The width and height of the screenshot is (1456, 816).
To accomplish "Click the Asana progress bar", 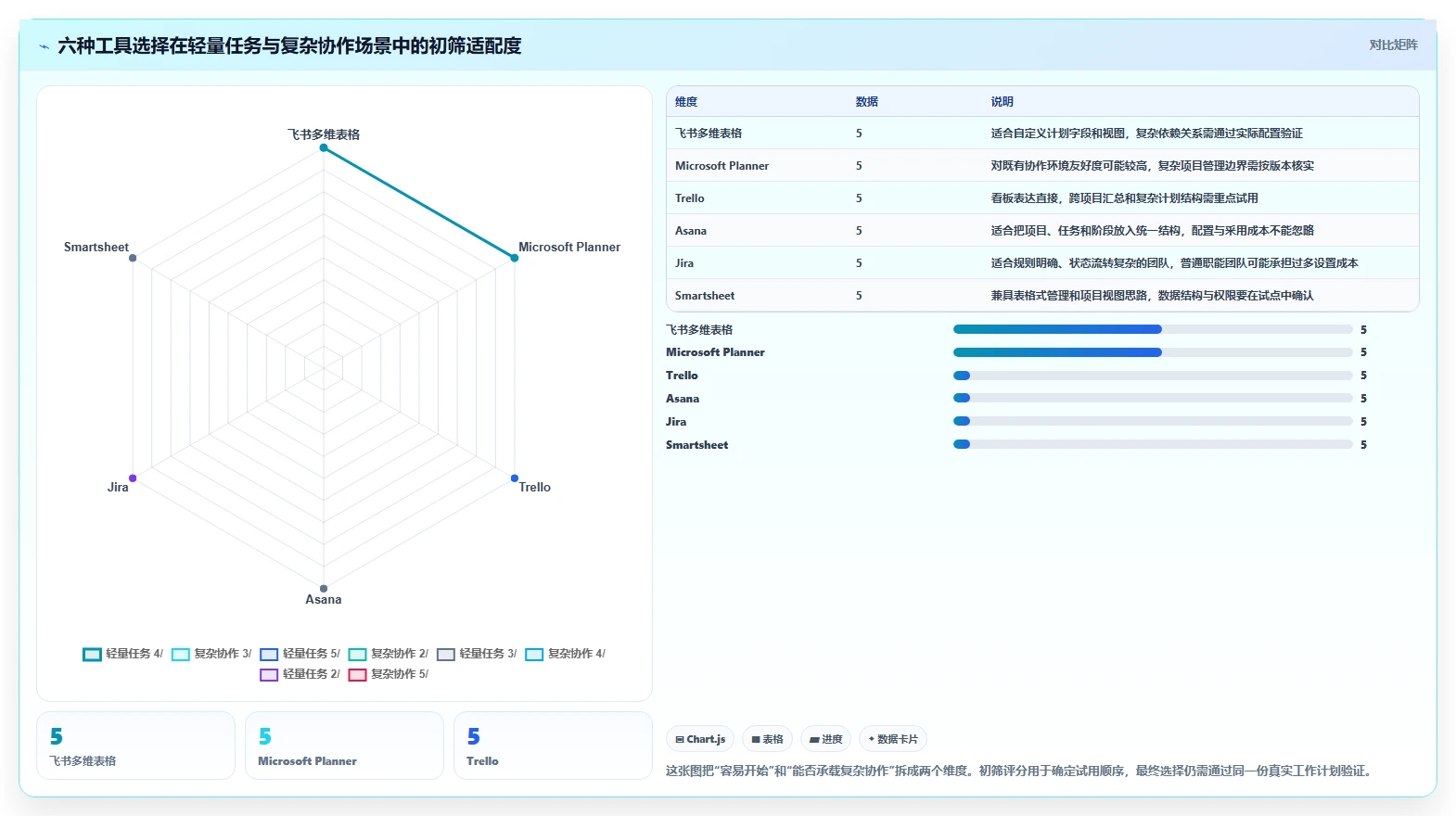I will click(x=1153, y=398).
